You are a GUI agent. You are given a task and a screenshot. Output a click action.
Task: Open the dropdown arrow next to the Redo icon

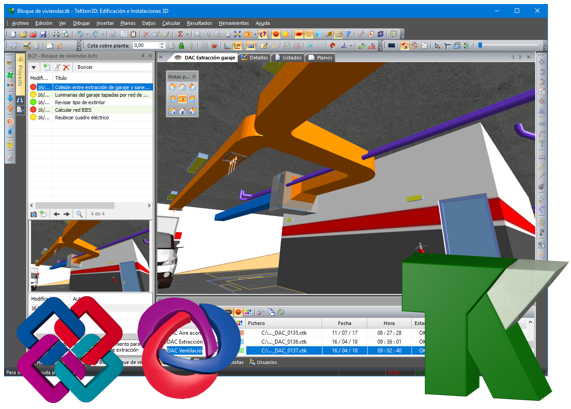pyautogui.click(x=103, y=35)
